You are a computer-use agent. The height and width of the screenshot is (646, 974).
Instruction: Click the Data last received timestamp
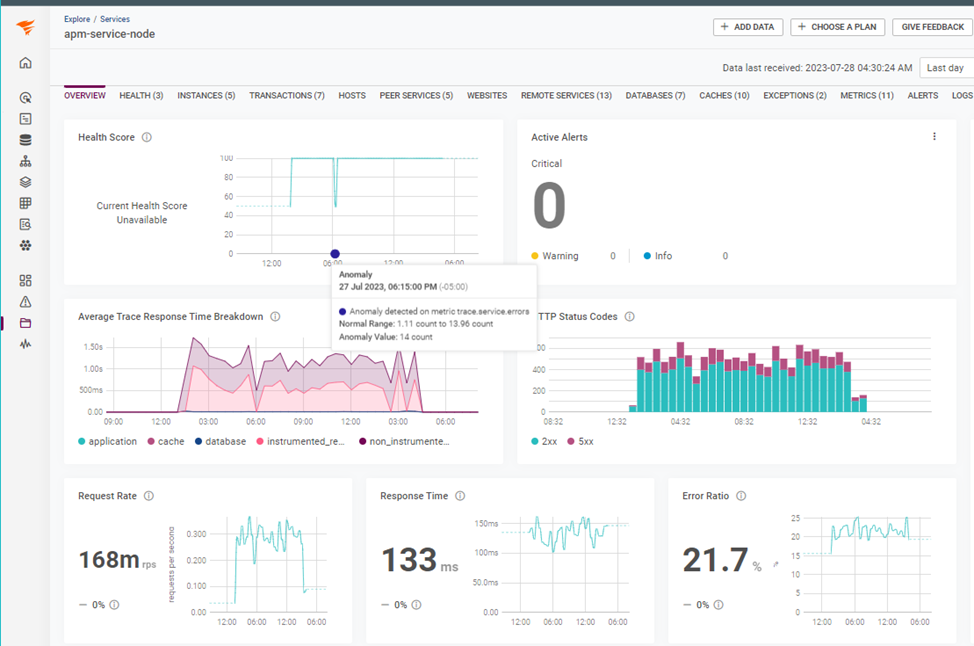coord(817,68)
